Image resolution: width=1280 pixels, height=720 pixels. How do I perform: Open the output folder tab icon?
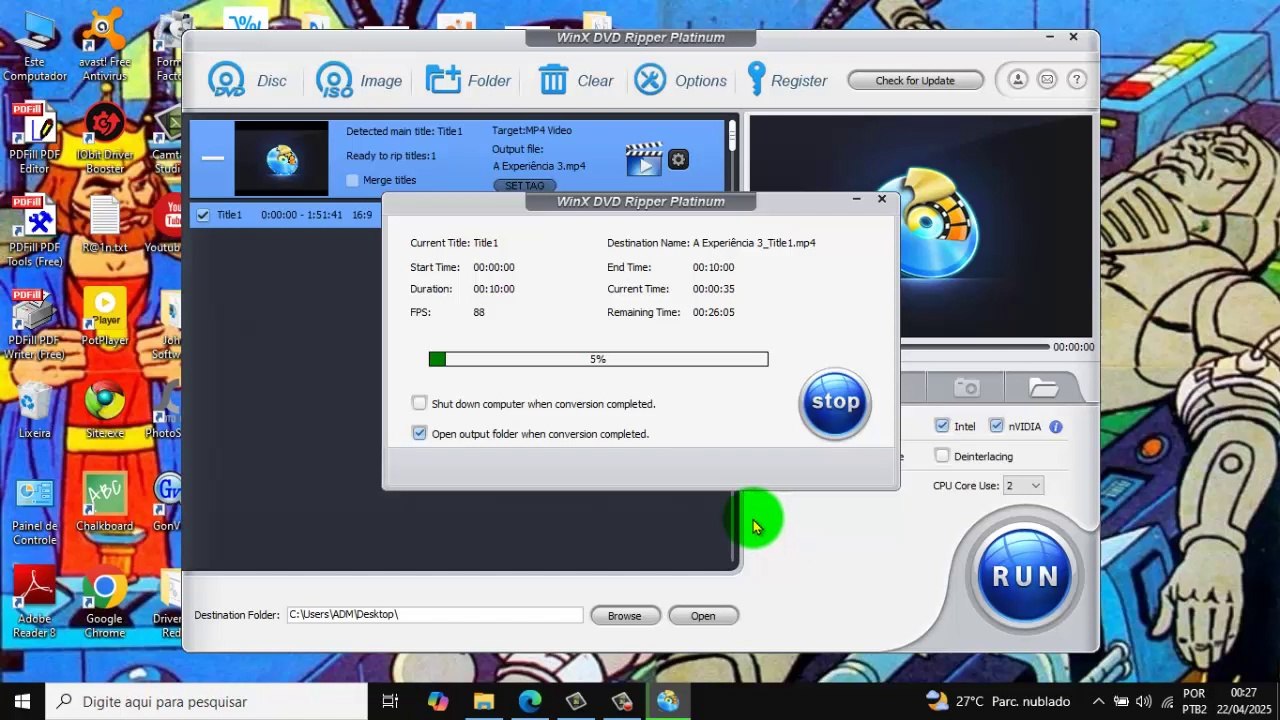(1043, 388)
